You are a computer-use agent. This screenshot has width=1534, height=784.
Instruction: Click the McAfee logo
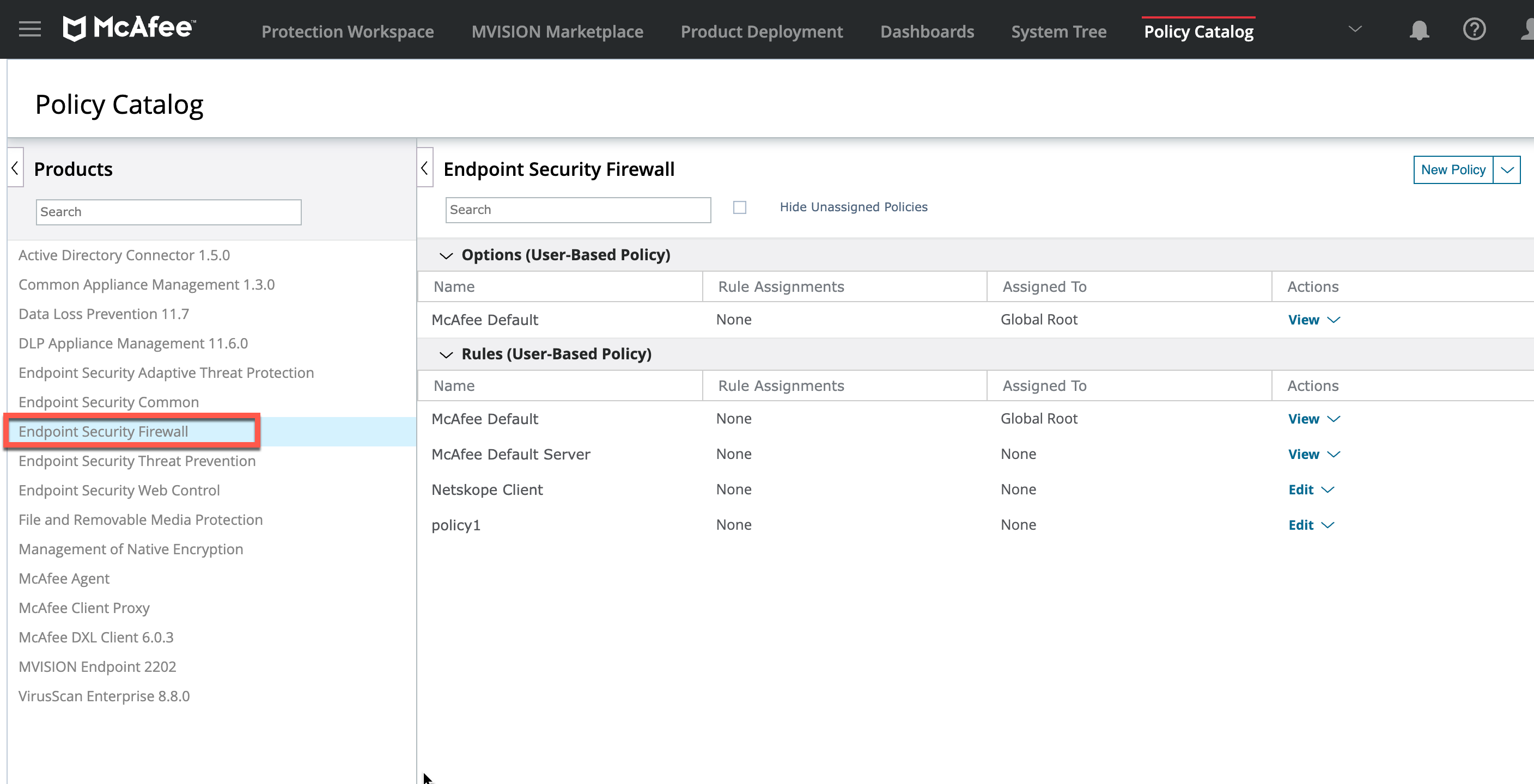coord(127,27)
